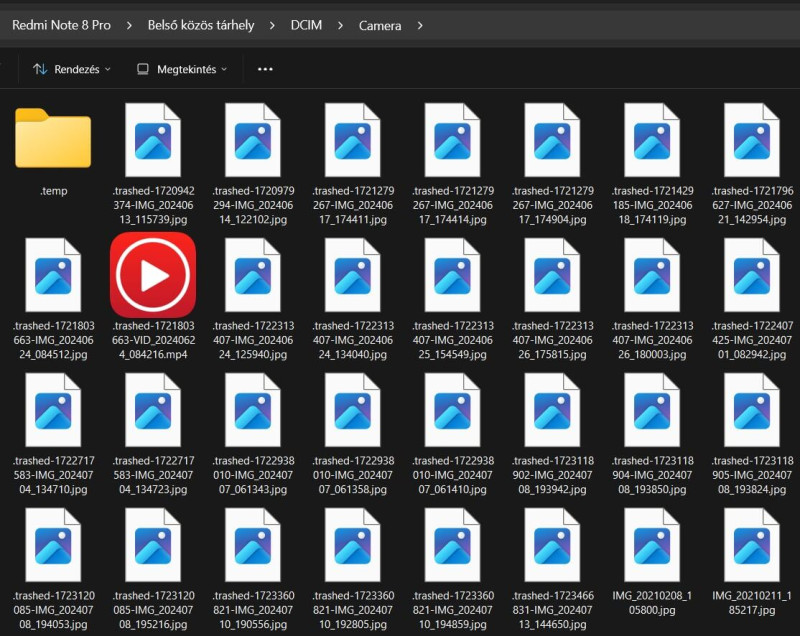Open the Megtekintés view dropdown
The width and height of the screenshot is (800, 636).
(x=182, y=69)
